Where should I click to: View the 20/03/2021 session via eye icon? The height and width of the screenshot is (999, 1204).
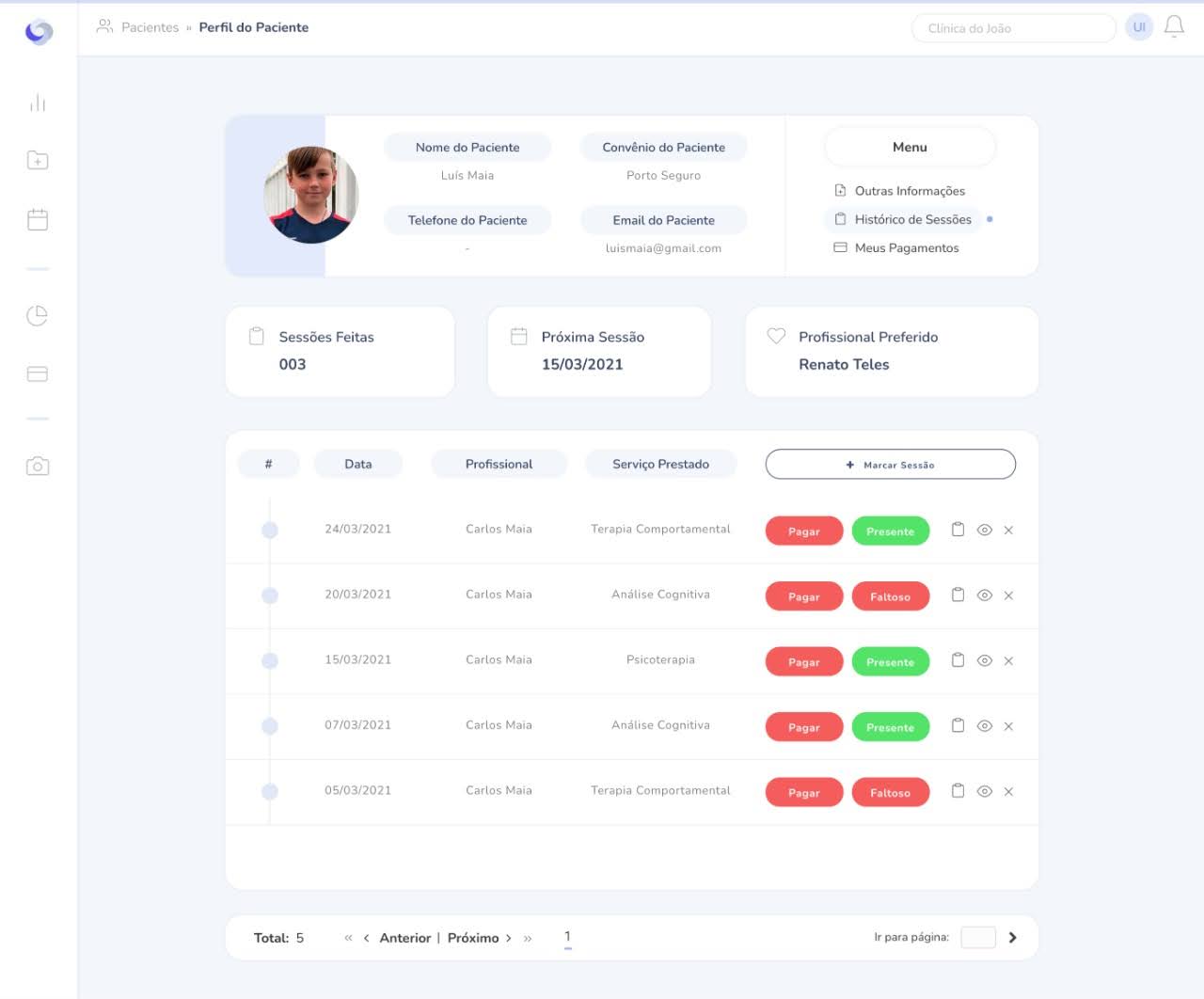click(x=985, y=595)
